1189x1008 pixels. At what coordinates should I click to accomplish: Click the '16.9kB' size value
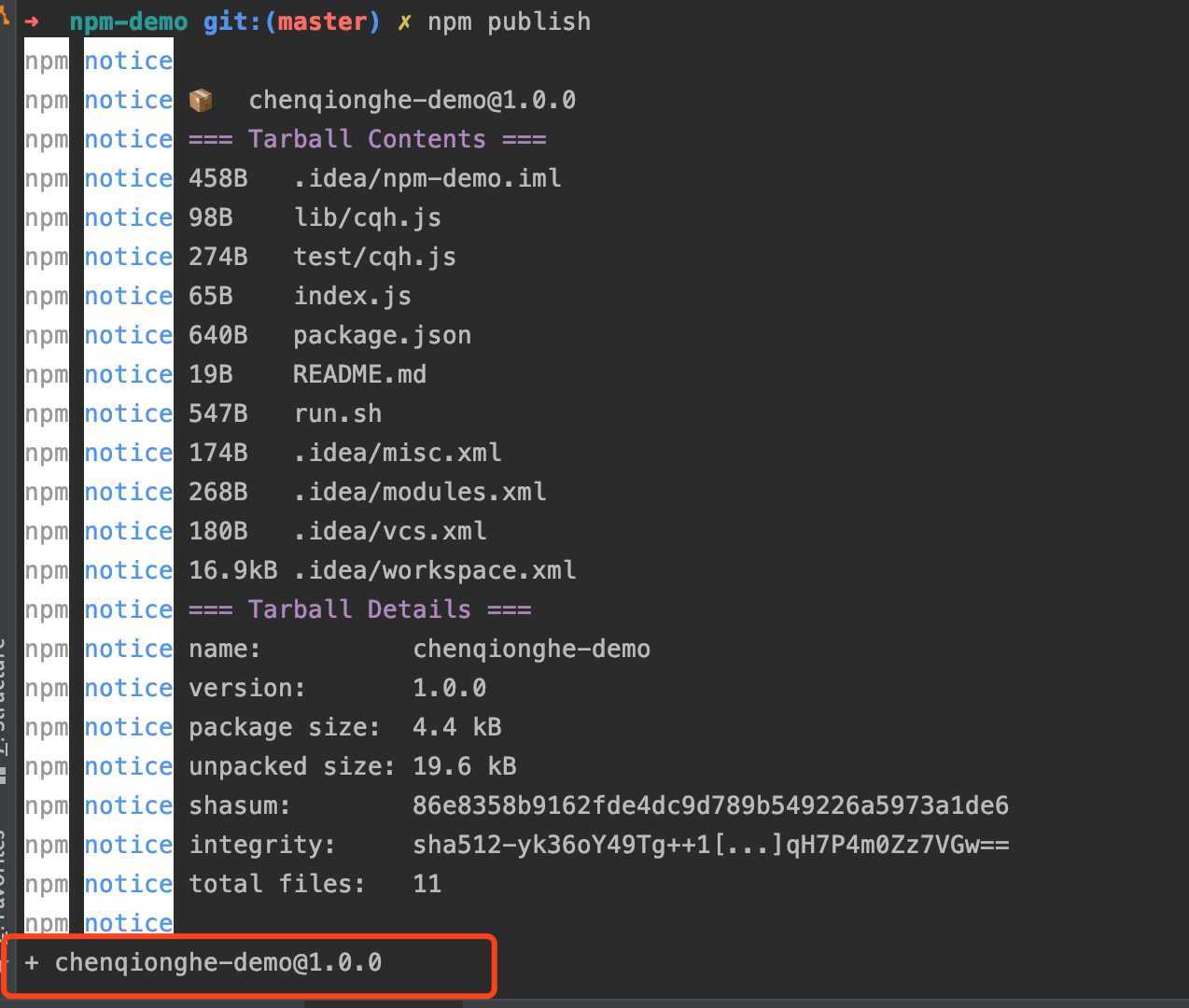pyautogui.click(x=232, y=570)
